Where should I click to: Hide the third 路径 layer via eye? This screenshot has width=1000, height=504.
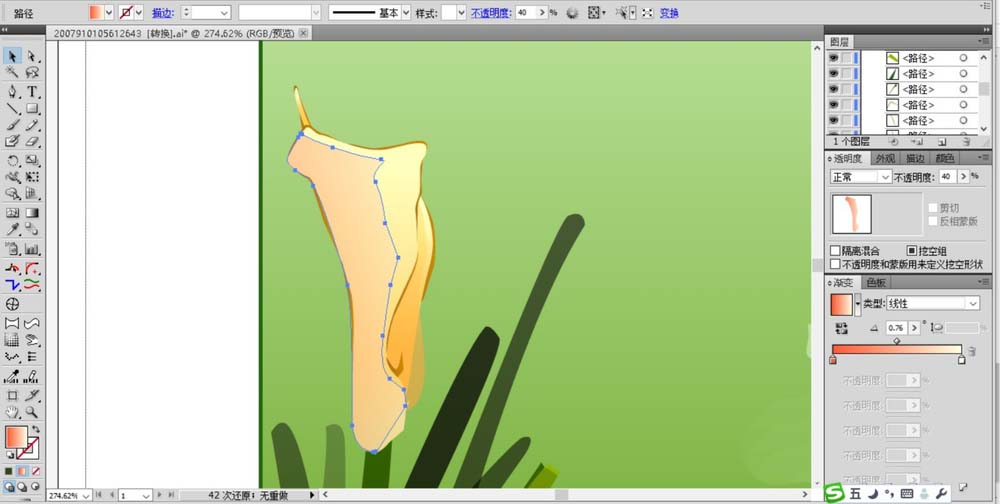pyautogui.click(x=834, y=89)
